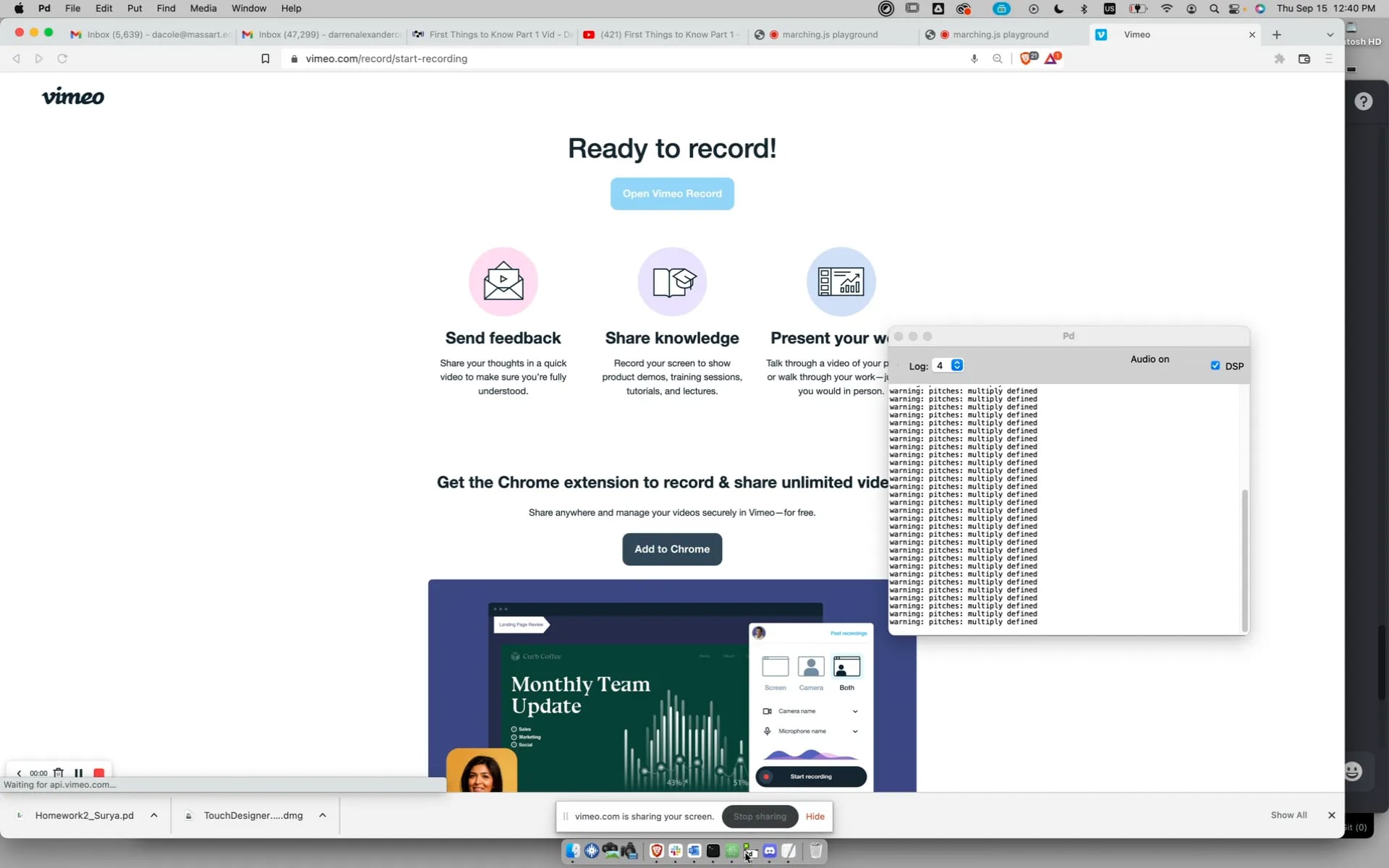Open the Media menu
Viewport: 1389px width, 868px height.
tap(203, 9)
